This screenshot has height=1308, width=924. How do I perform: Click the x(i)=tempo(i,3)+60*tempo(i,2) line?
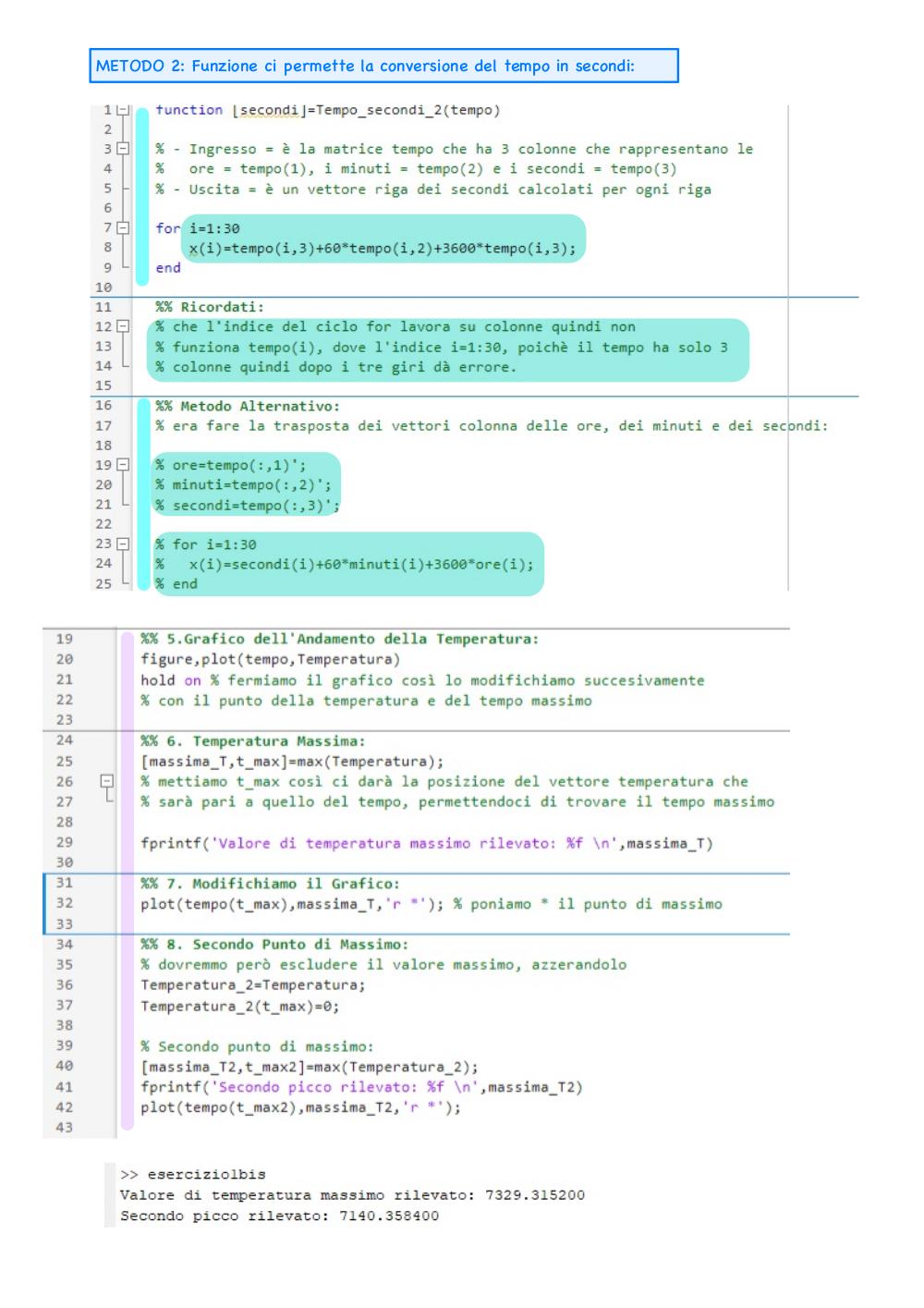383,248
